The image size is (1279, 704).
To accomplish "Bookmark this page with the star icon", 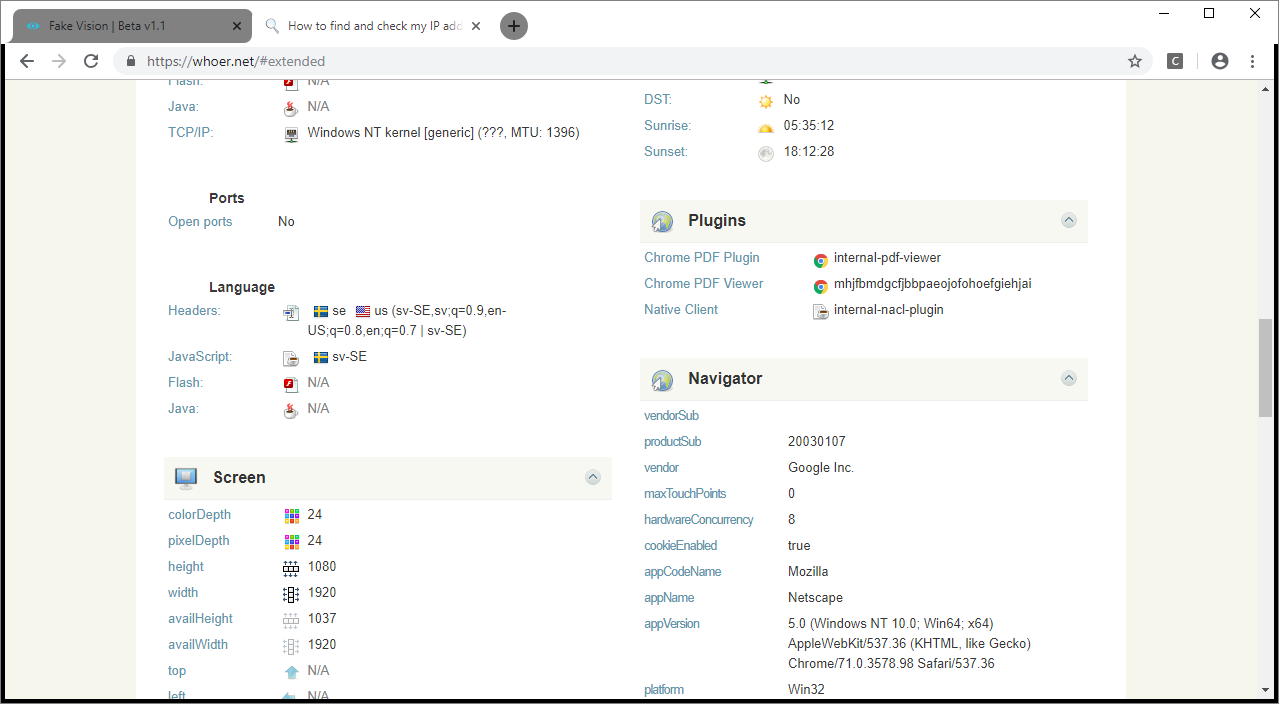I will [x=1135, y=61].
